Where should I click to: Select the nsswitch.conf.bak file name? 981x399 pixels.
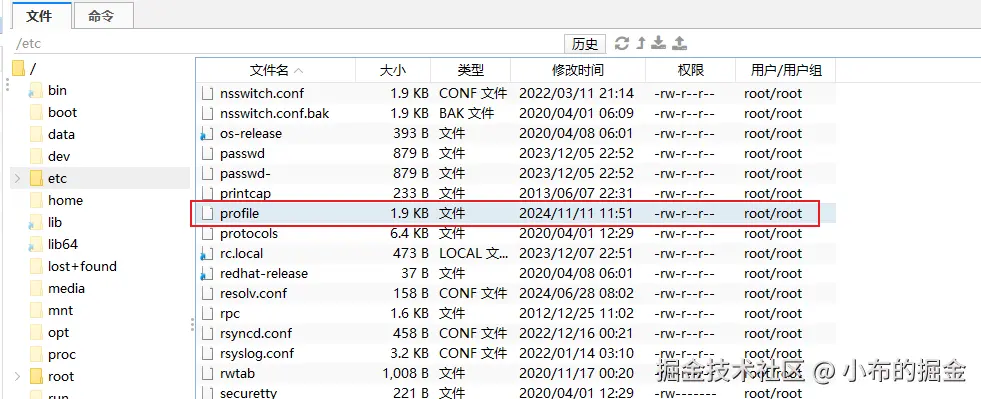click(x=274, y=113)
